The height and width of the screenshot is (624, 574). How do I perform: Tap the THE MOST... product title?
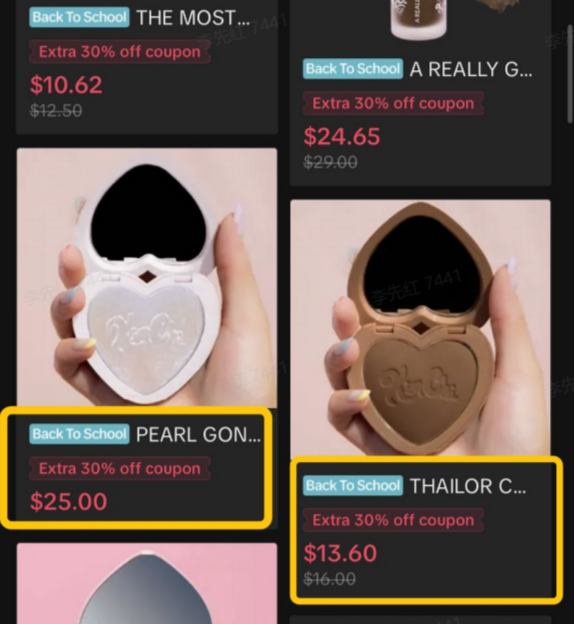click(x=193, y=18)
